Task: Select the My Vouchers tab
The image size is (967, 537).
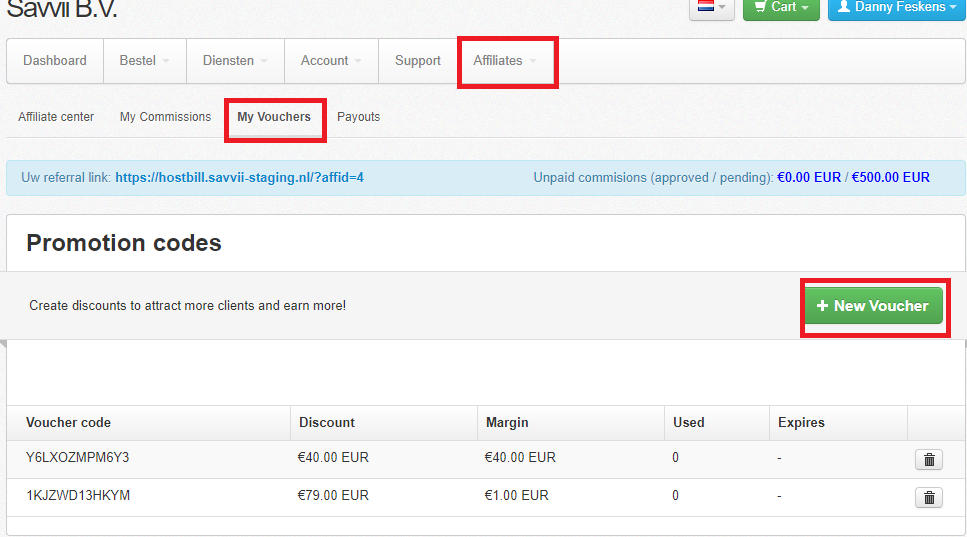Action: click(274, 117)
